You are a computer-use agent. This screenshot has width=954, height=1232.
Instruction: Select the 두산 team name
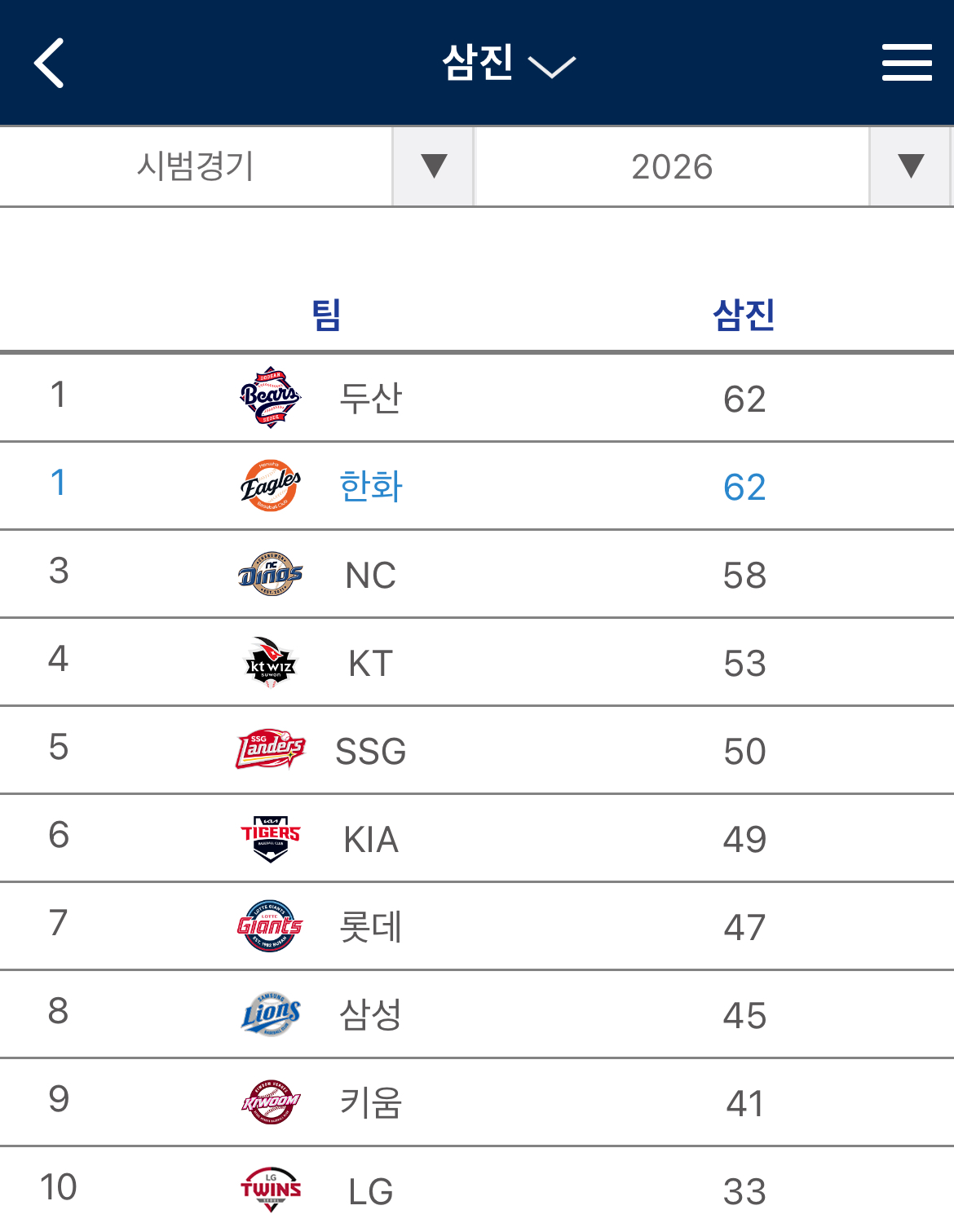tap(371, 399)
